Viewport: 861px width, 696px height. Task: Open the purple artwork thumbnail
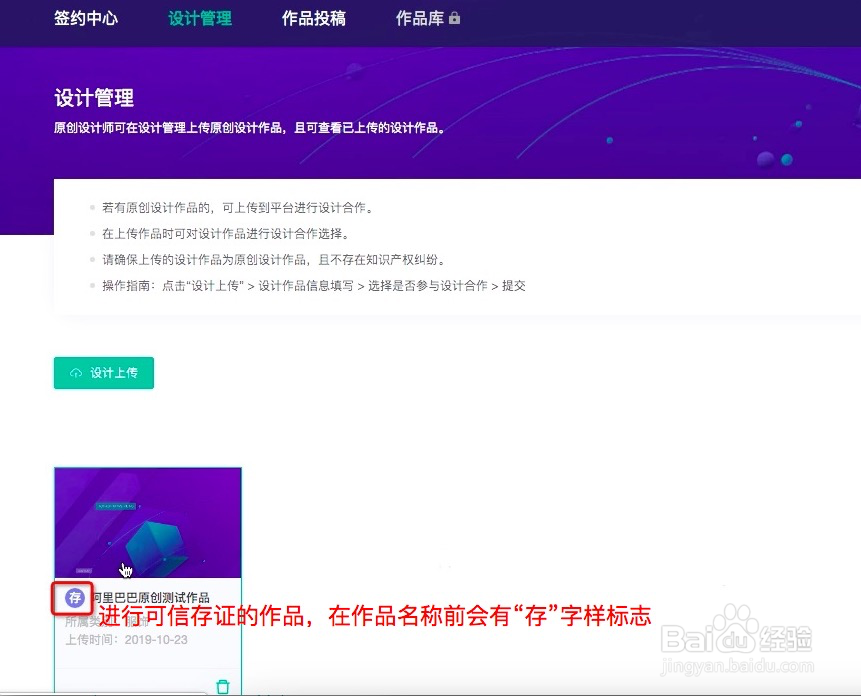tap(148, 523)
